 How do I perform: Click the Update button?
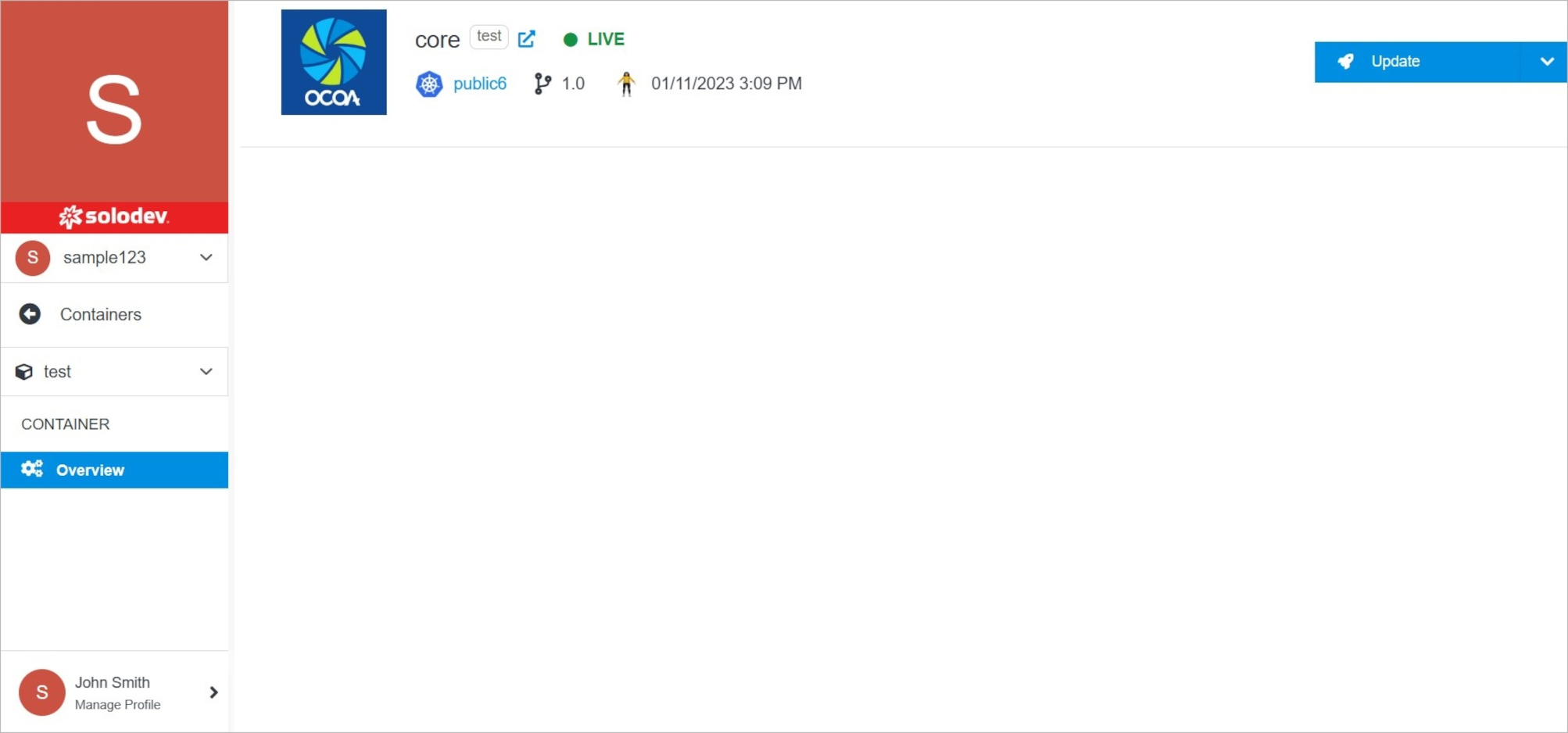point(1418,62)
